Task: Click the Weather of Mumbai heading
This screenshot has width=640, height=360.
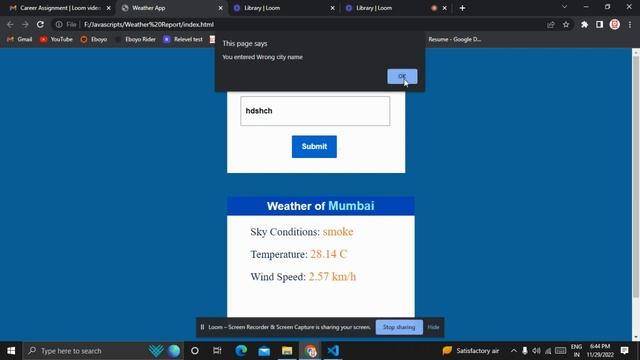Action: [320, 206]
